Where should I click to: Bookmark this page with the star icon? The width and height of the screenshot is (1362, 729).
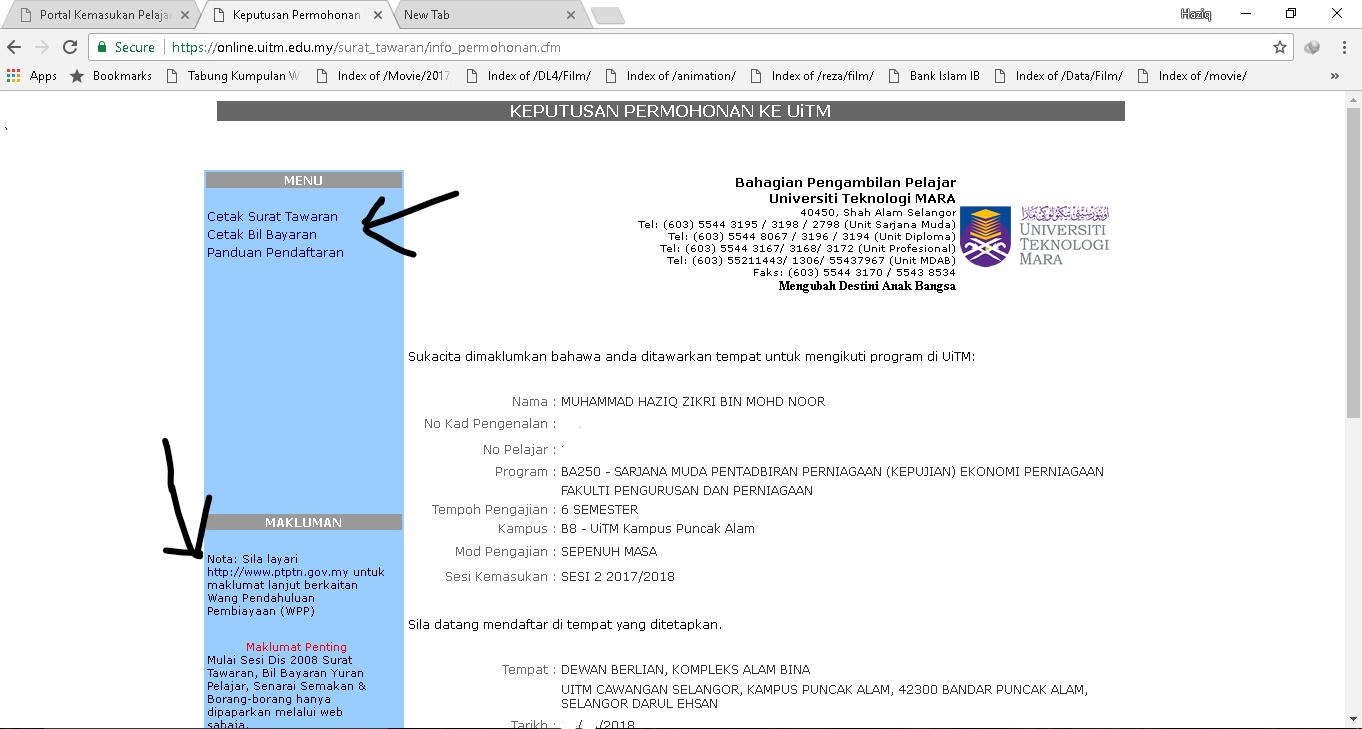click(1280, 47)
